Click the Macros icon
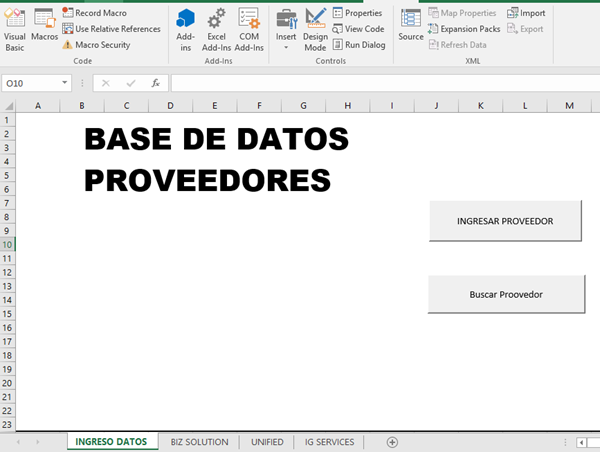This screenshot has width=600, height=452. (x=44, y=25)
